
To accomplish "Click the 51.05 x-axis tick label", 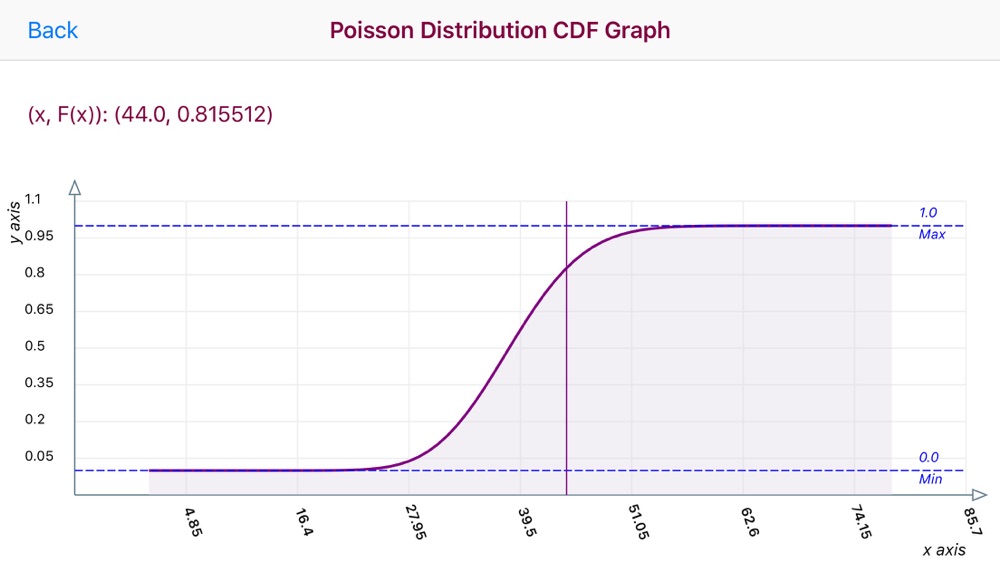I will pos(638,522).
